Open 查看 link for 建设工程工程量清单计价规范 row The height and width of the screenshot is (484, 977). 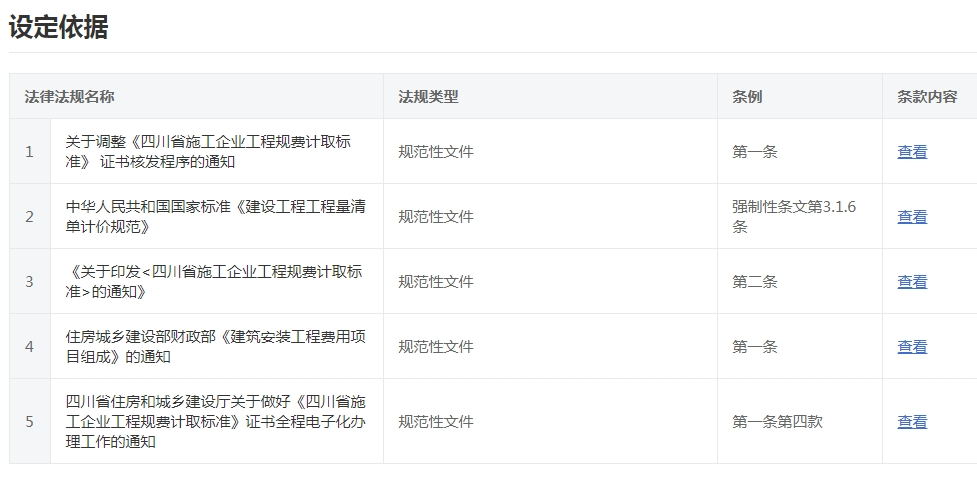click(x=911, y=217)
